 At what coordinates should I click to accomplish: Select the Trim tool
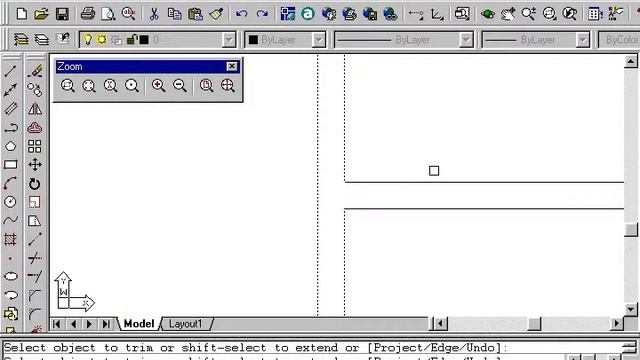pos(35,258)
